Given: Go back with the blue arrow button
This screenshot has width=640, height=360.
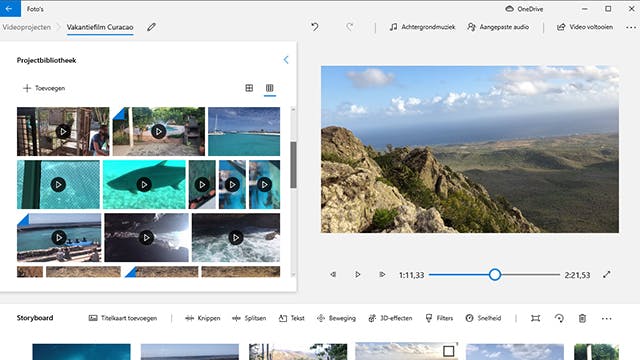Looking at the screenshot, I should 10,9.
